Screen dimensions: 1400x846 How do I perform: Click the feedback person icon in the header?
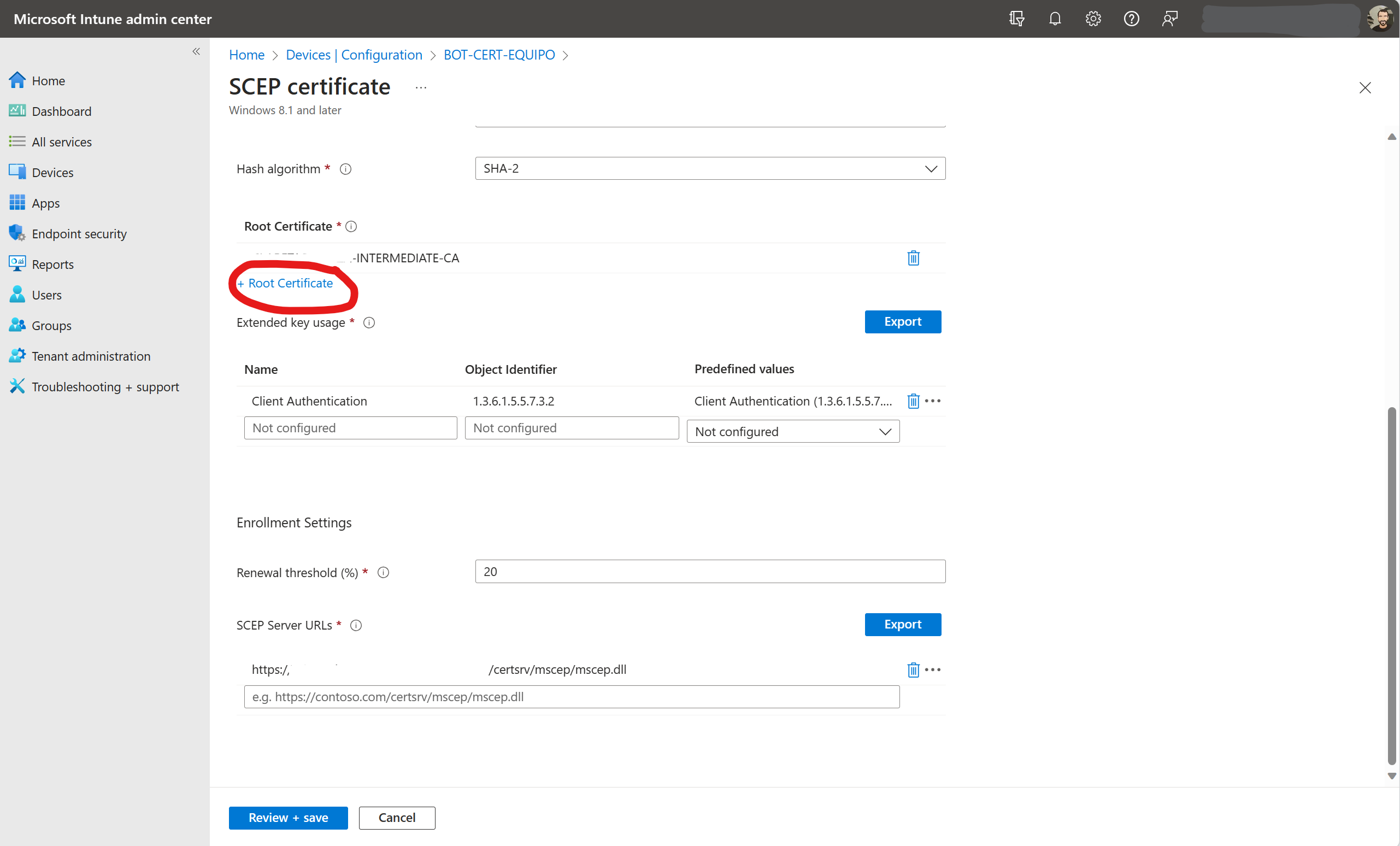coord(1169,19)
